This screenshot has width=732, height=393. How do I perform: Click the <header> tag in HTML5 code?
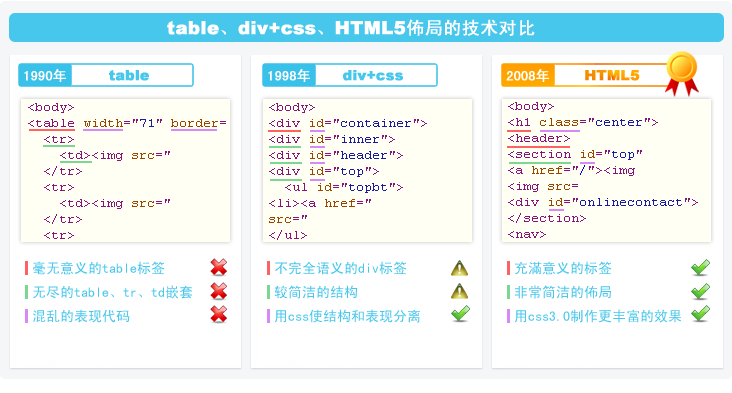point(539,138)
